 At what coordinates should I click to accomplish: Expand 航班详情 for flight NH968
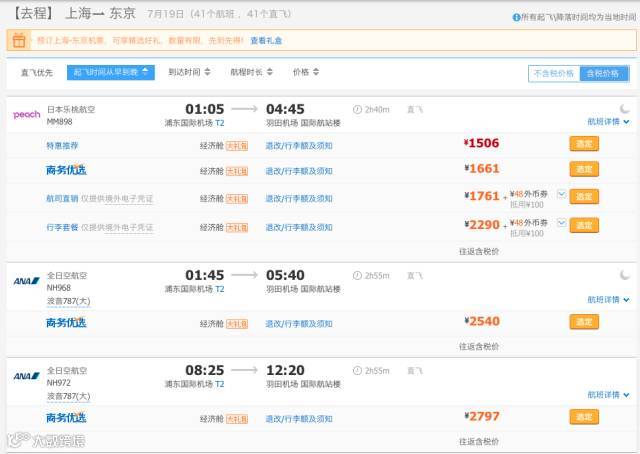[608, 300]
